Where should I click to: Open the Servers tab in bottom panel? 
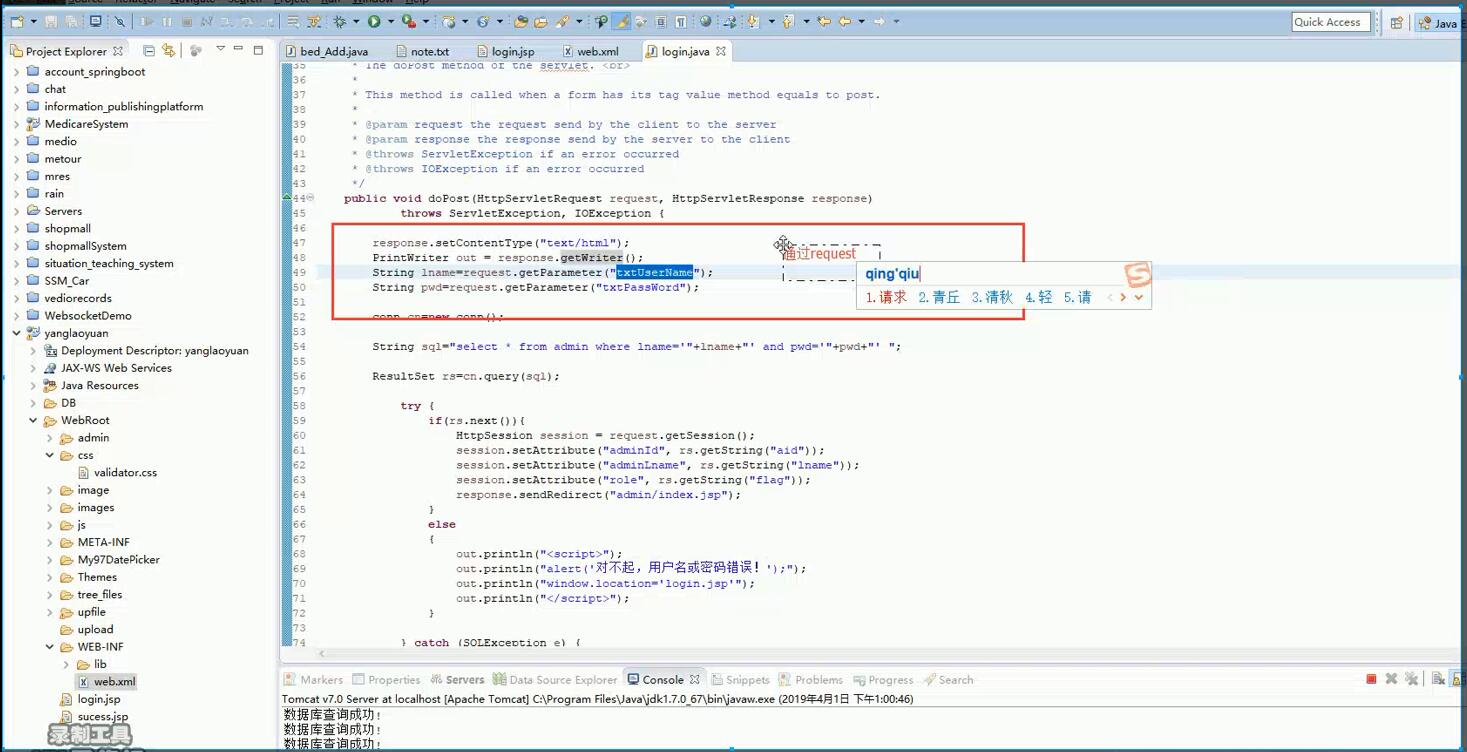(x=456, y=680)
